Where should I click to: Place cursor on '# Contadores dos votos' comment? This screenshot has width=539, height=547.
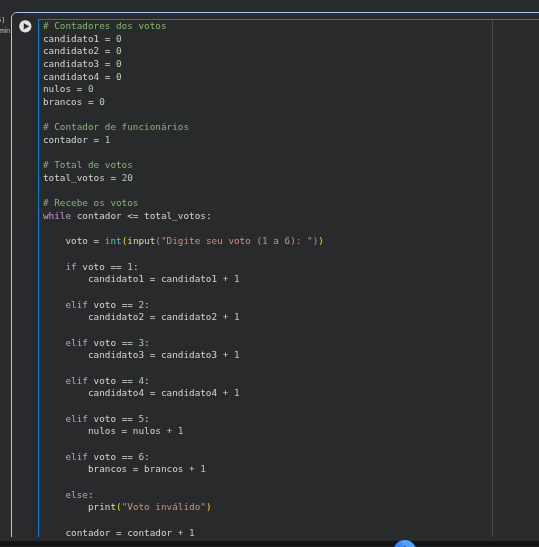pyautogui.click(x=105, y=26)
